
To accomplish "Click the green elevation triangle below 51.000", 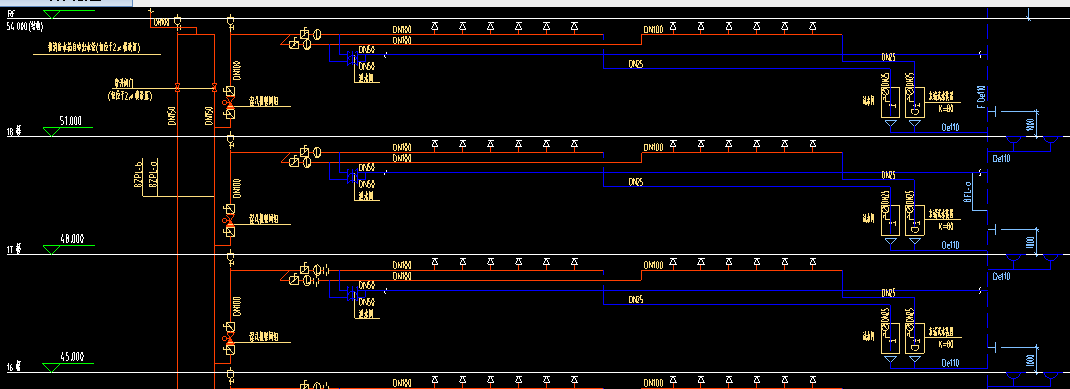I will 52,132.
